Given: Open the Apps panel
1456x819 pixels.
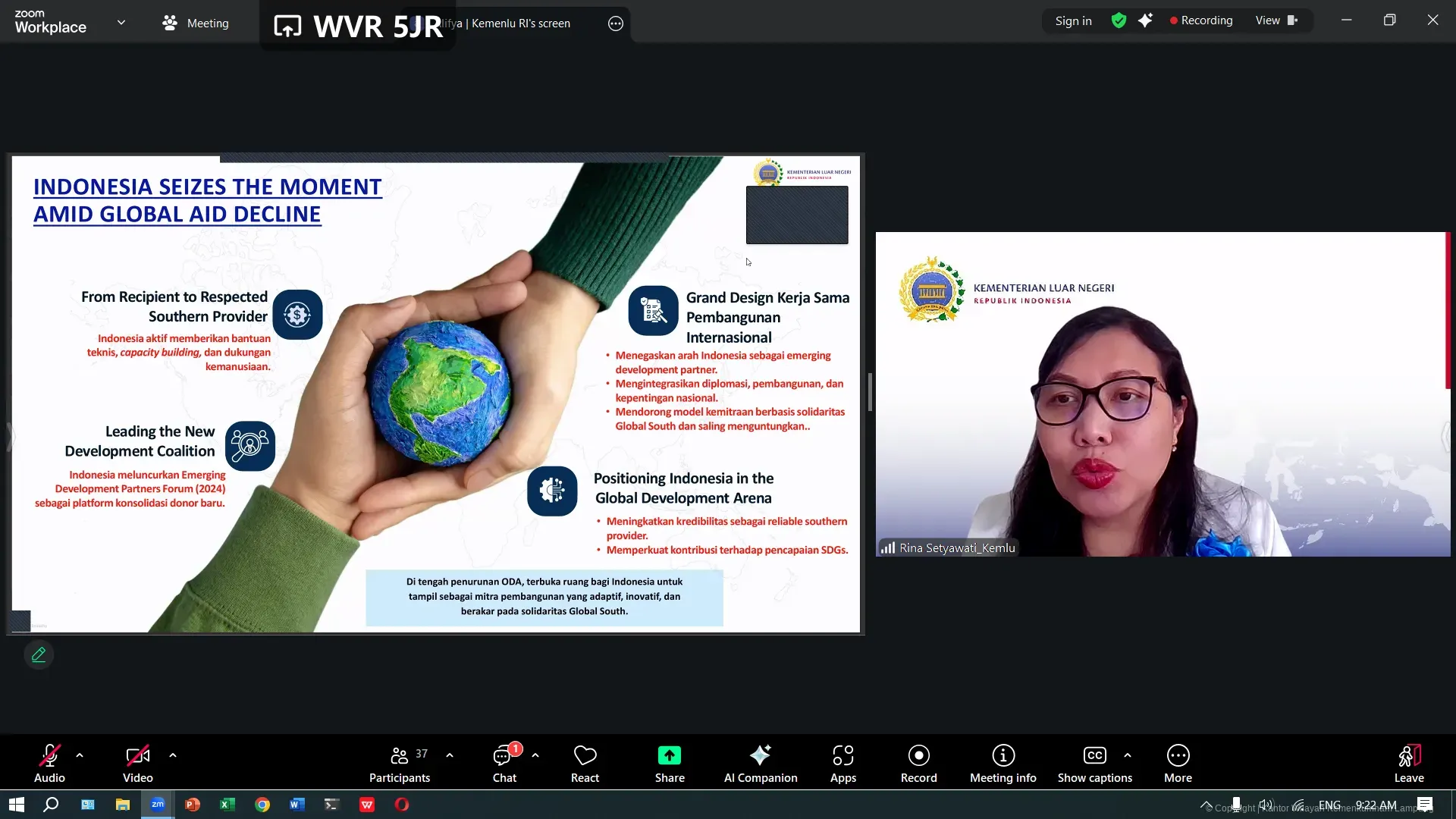Looking at the screenshot, I should 843,763.
